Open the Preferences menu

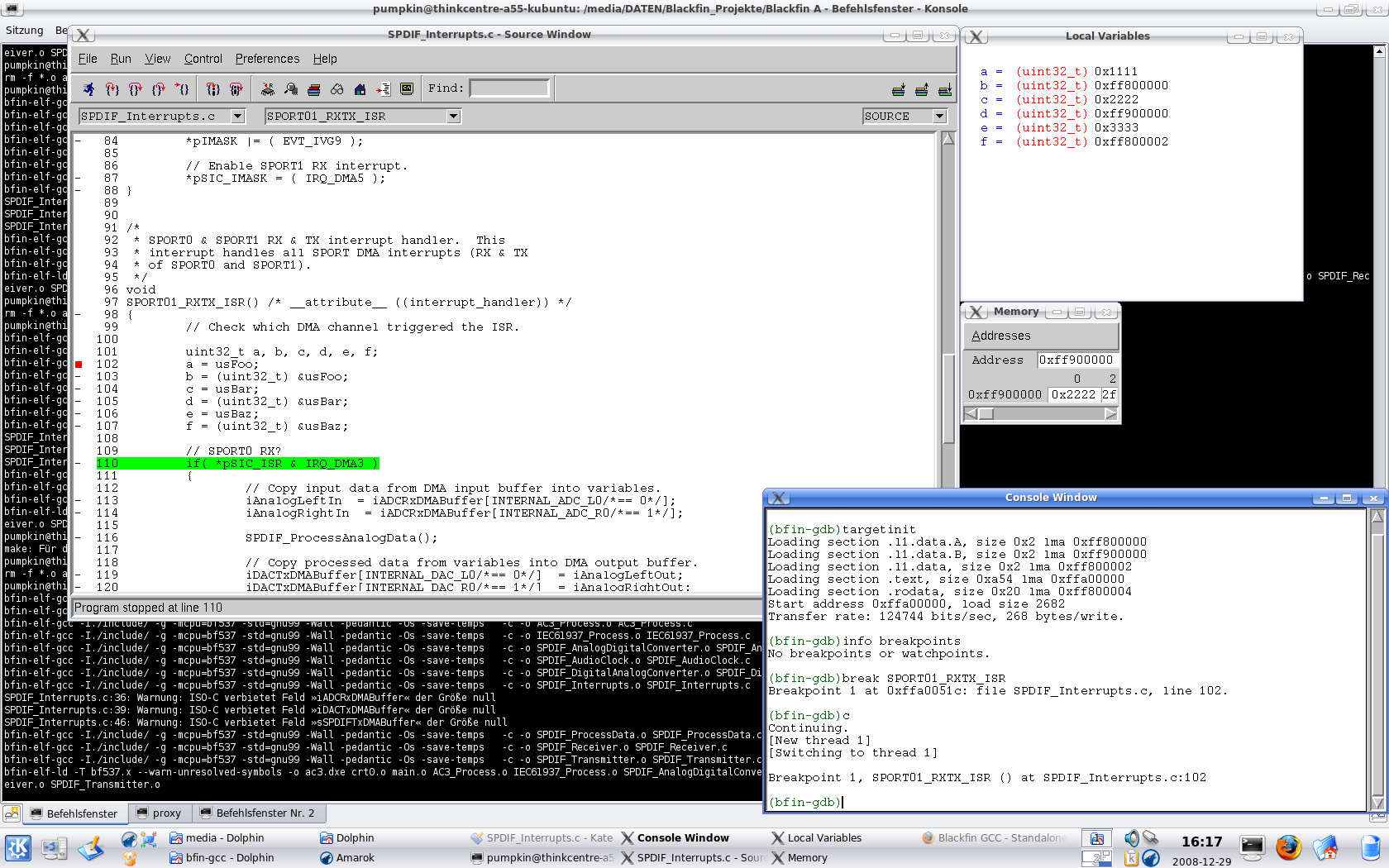[267, 59]
